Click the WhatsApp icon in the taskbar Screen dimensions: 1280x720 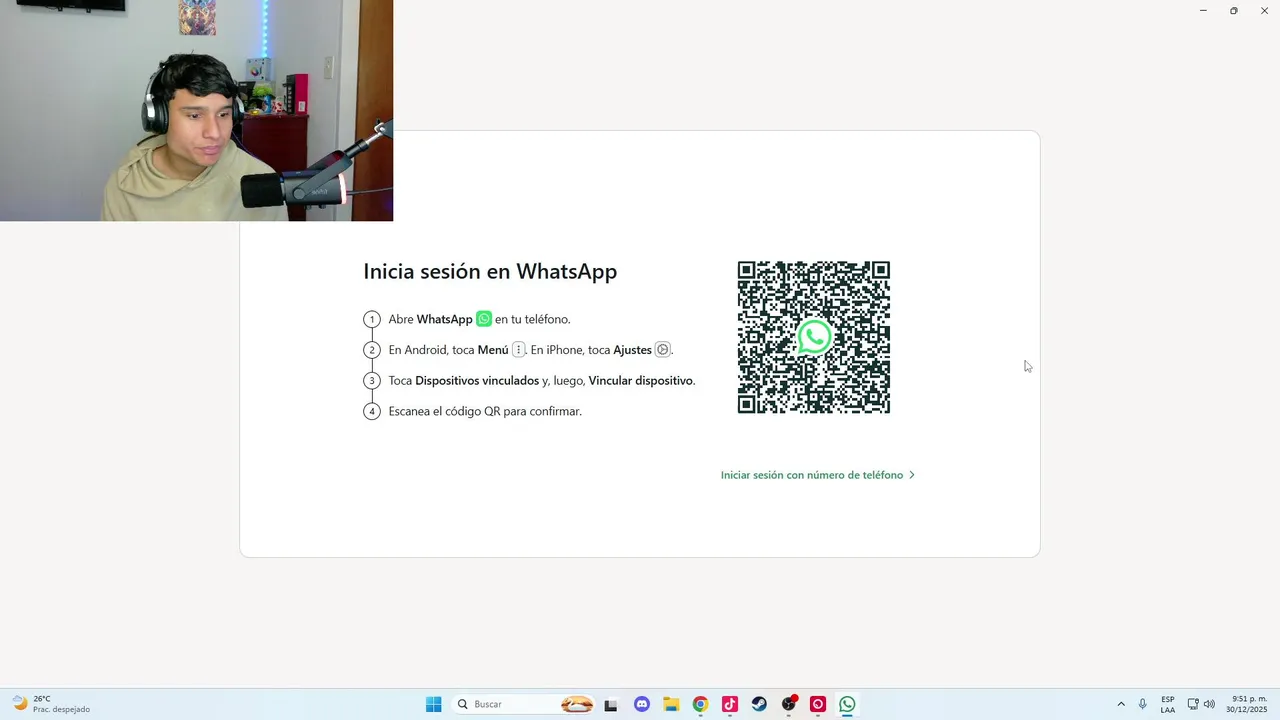(847, 704)
